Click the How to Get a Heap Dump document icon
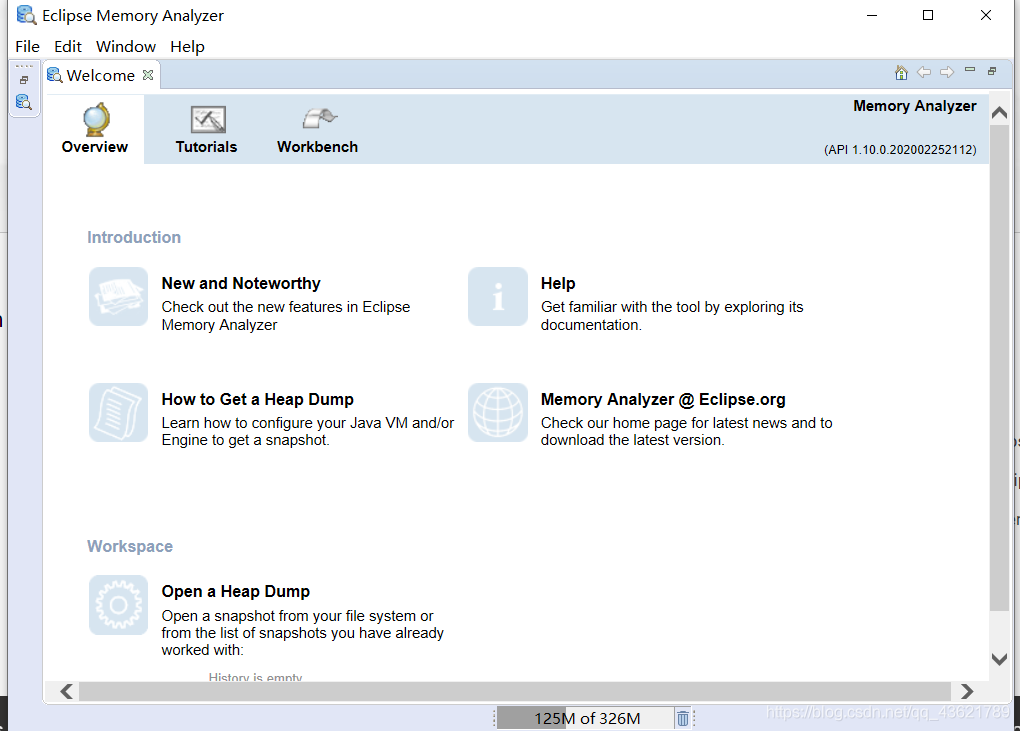1020x731 pixels. click(x=118, y=412)
